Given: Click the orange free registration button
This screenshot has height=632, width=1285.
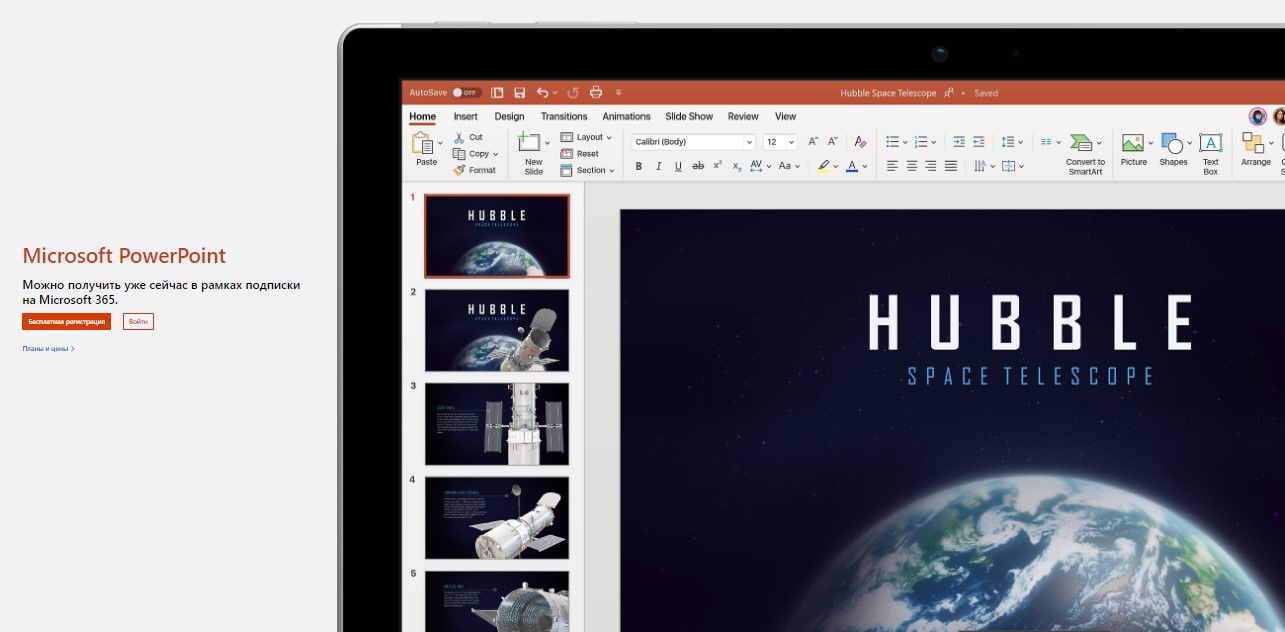Looking at the screenshot, I should [67, 321].
